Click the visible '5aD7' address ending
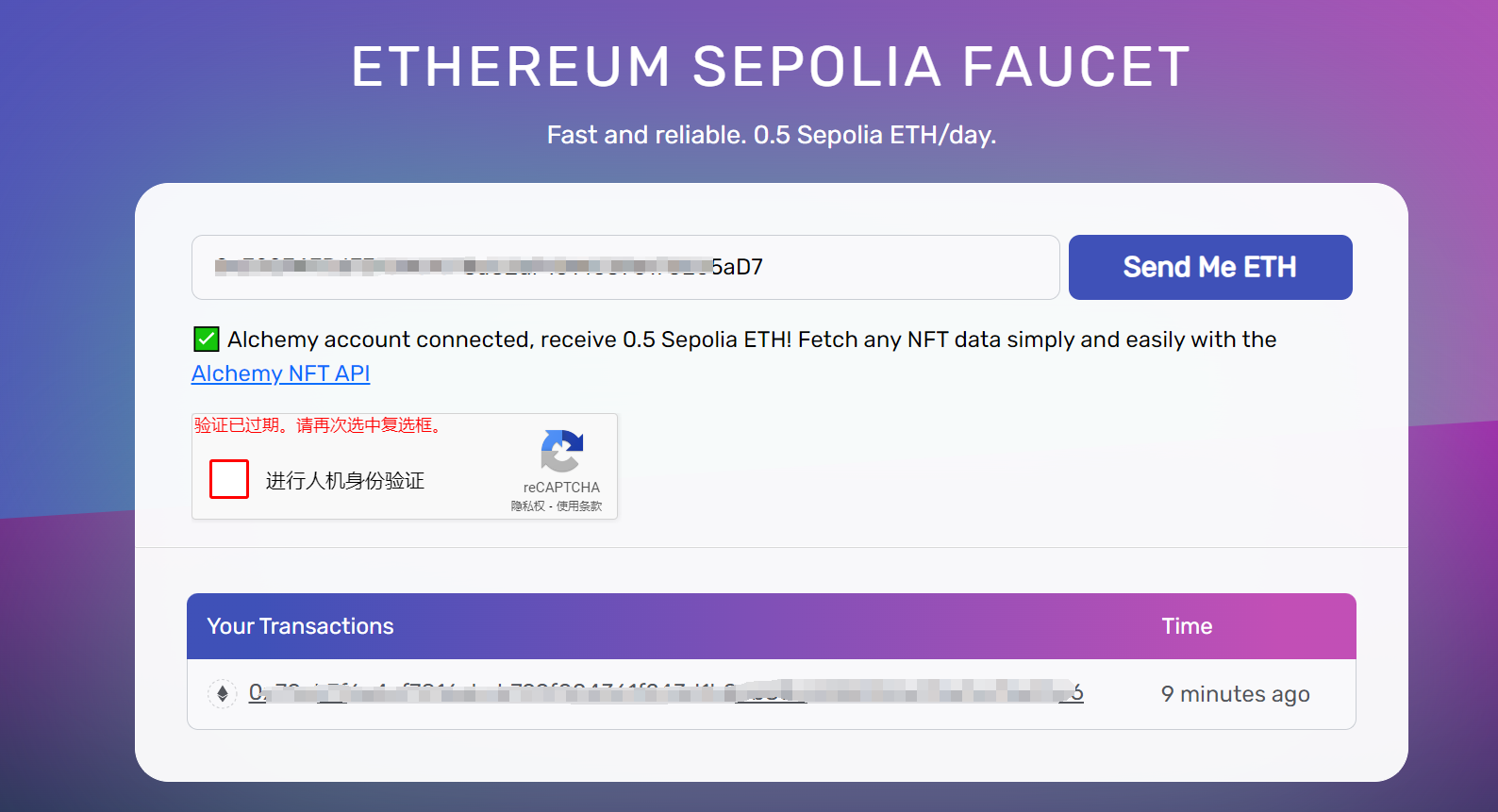 [737, 267]
